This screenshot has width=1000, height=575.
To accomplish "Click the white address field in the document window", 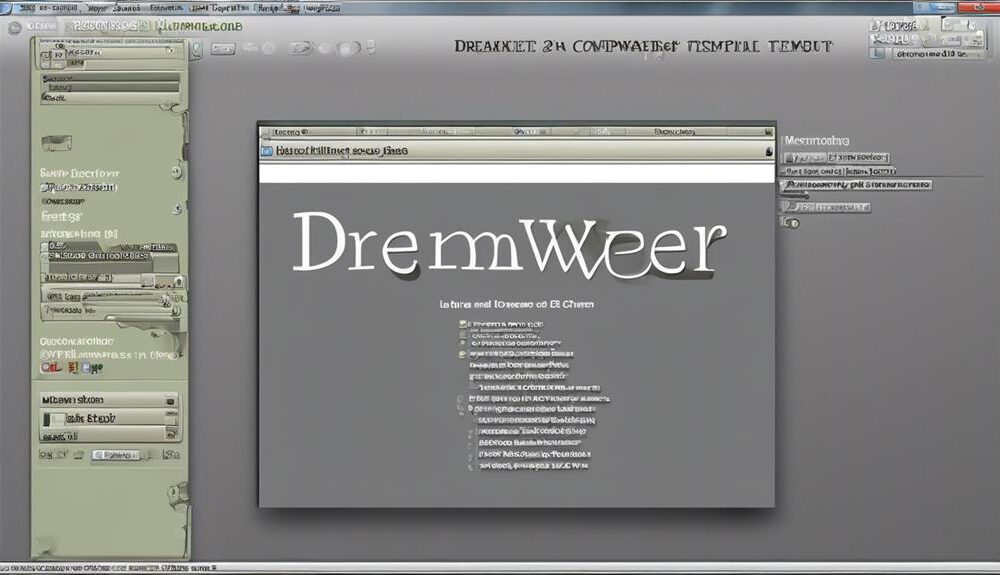I will pyautogui.click(x=516, y=173).
